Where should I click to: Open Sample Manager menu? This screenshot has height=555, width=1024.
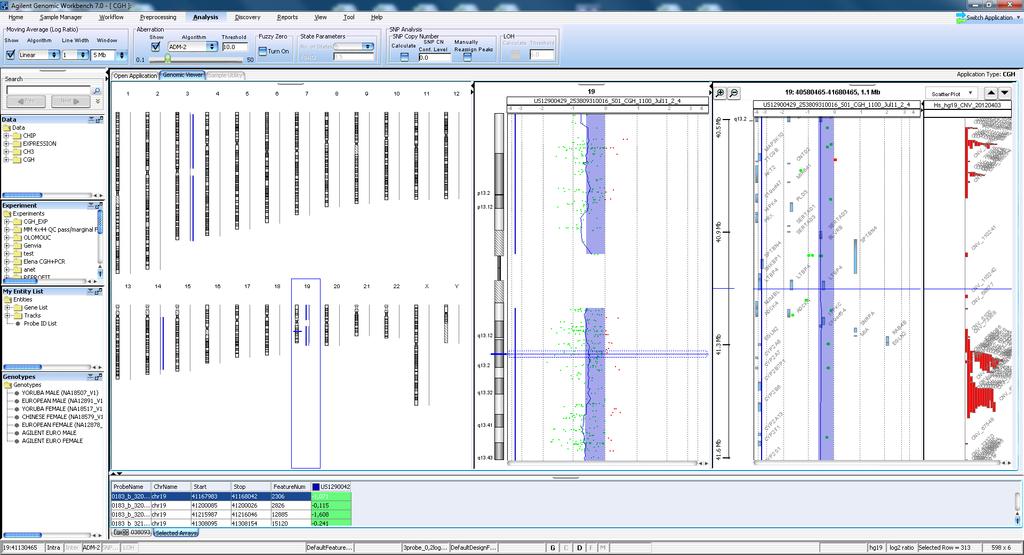61,17
